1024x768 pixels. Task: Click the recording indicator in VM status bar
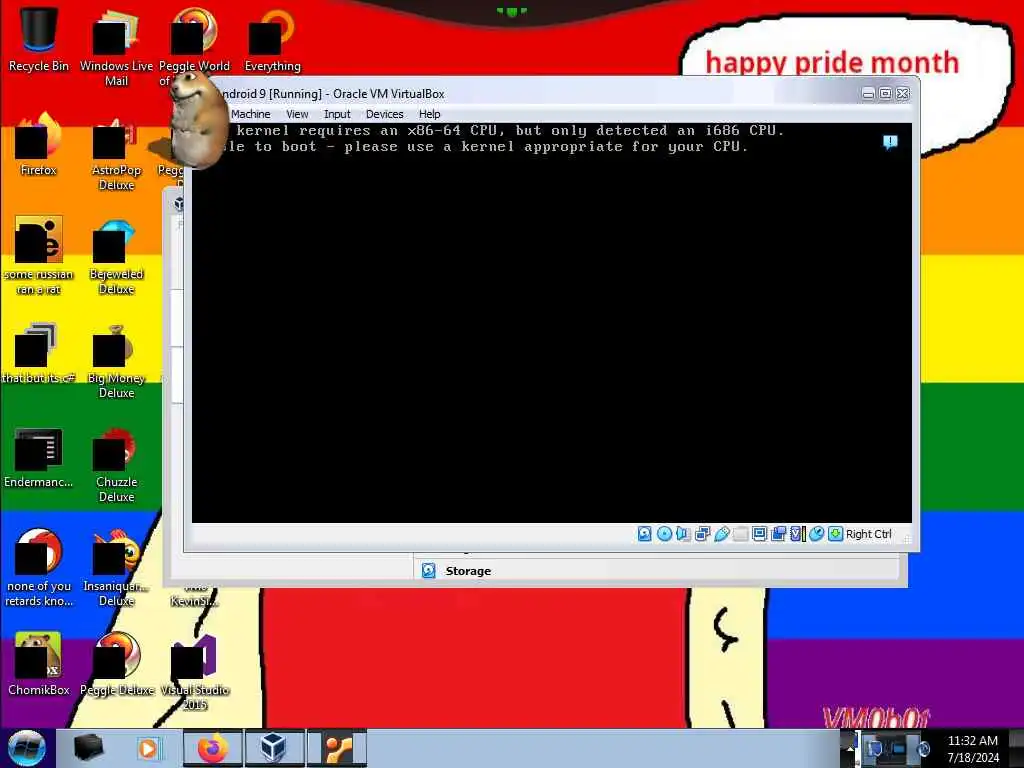pos(778,534)
